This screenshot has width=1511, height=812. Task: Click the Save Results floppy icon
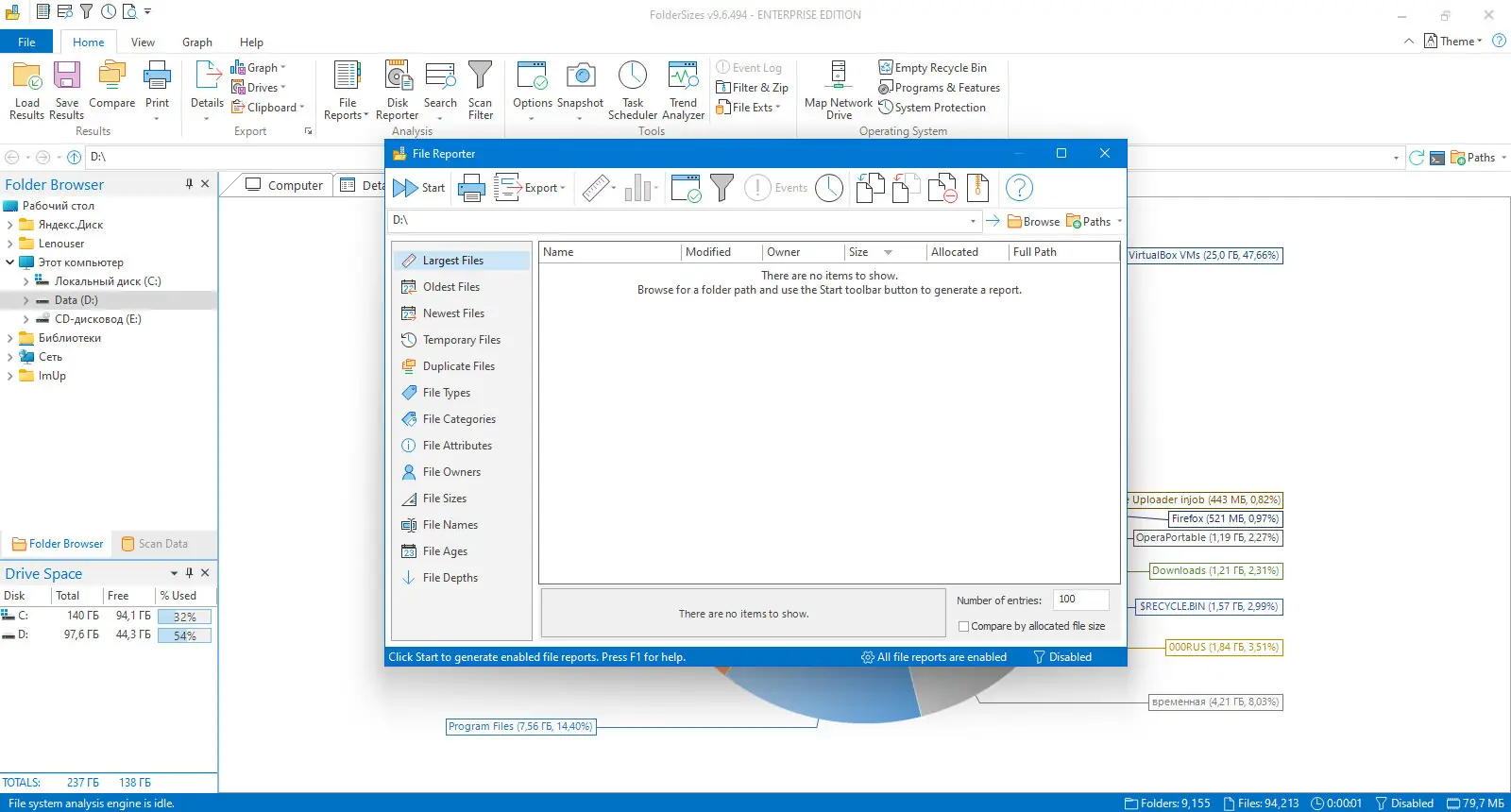[67, 90]
